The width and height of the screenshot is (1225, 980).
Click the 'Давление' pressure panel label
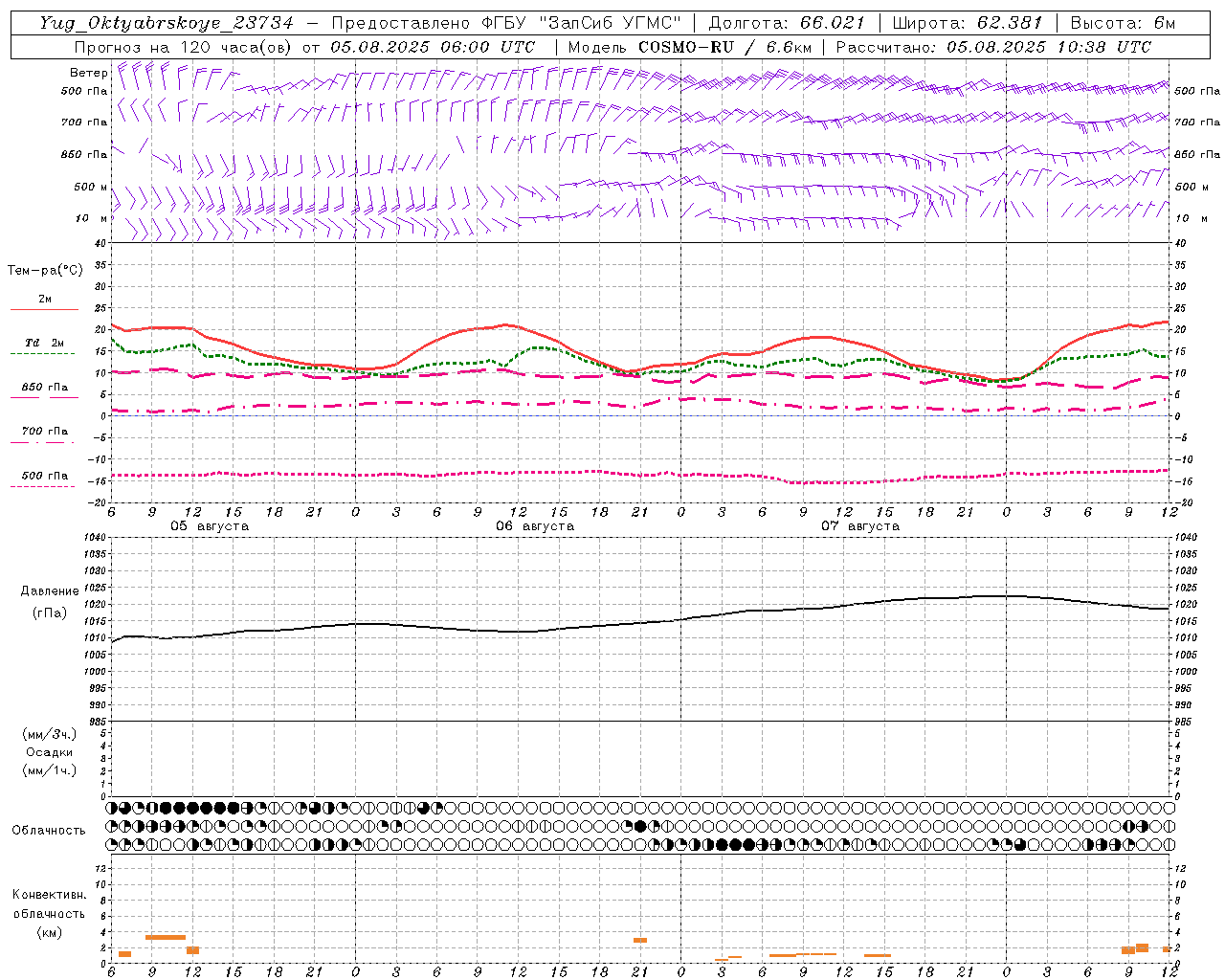(x=50, y=591)
